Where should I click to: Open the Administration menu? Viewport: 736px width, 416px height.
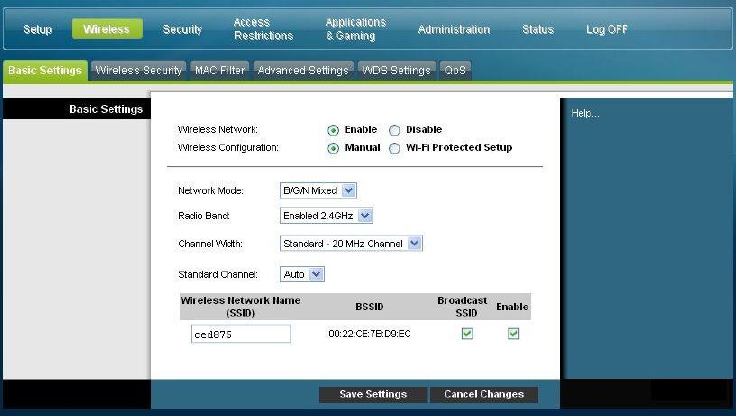click(454, 30)
